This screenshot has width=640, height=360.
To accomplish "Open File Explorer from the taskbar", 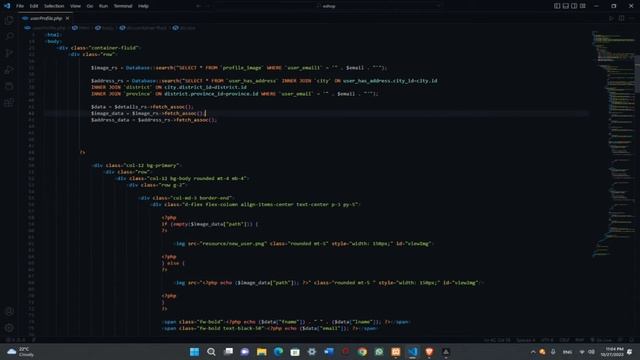I will 261,352.
